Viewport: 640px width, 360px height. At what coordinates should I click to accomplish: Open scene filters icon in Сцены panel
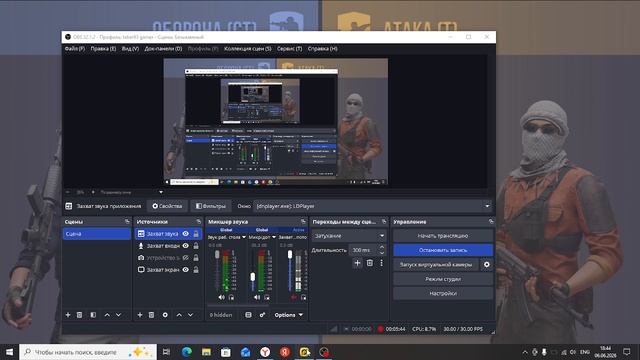point(93,315)
